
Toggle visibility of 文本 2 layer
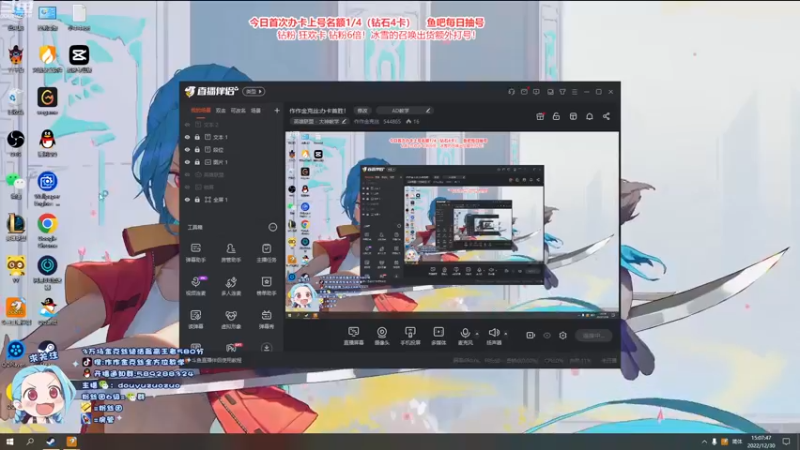pos(187,124)
